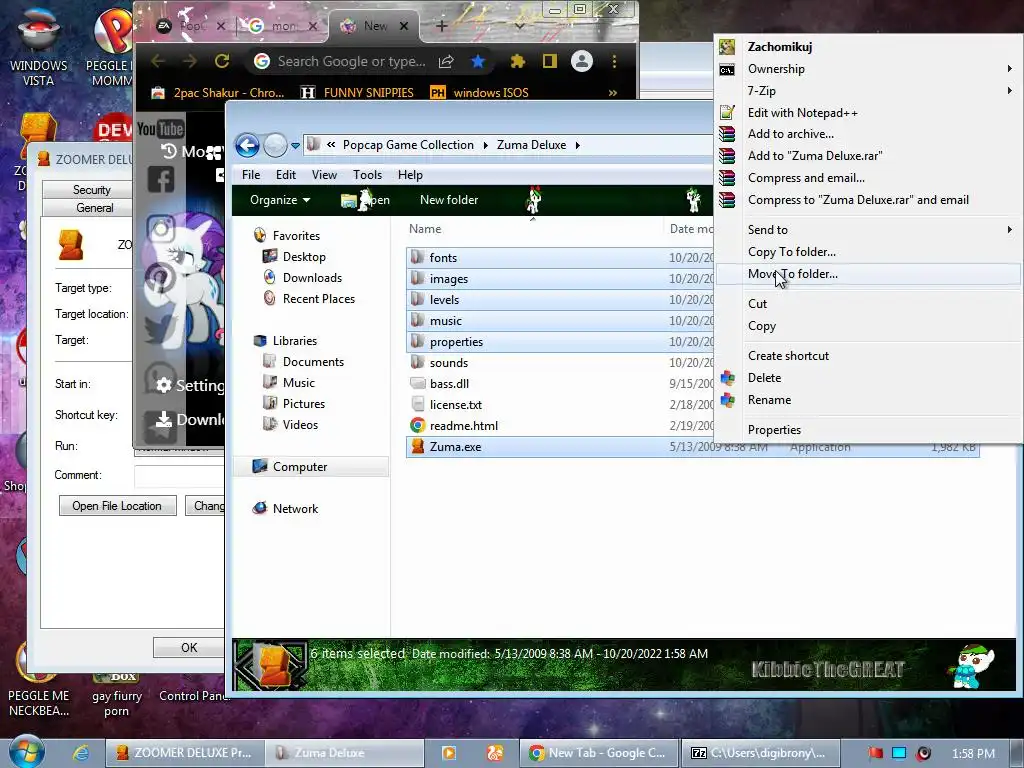
Task: Open Recent Places in navigation pane
Action: pyautogui.click(x=319, y=298)
